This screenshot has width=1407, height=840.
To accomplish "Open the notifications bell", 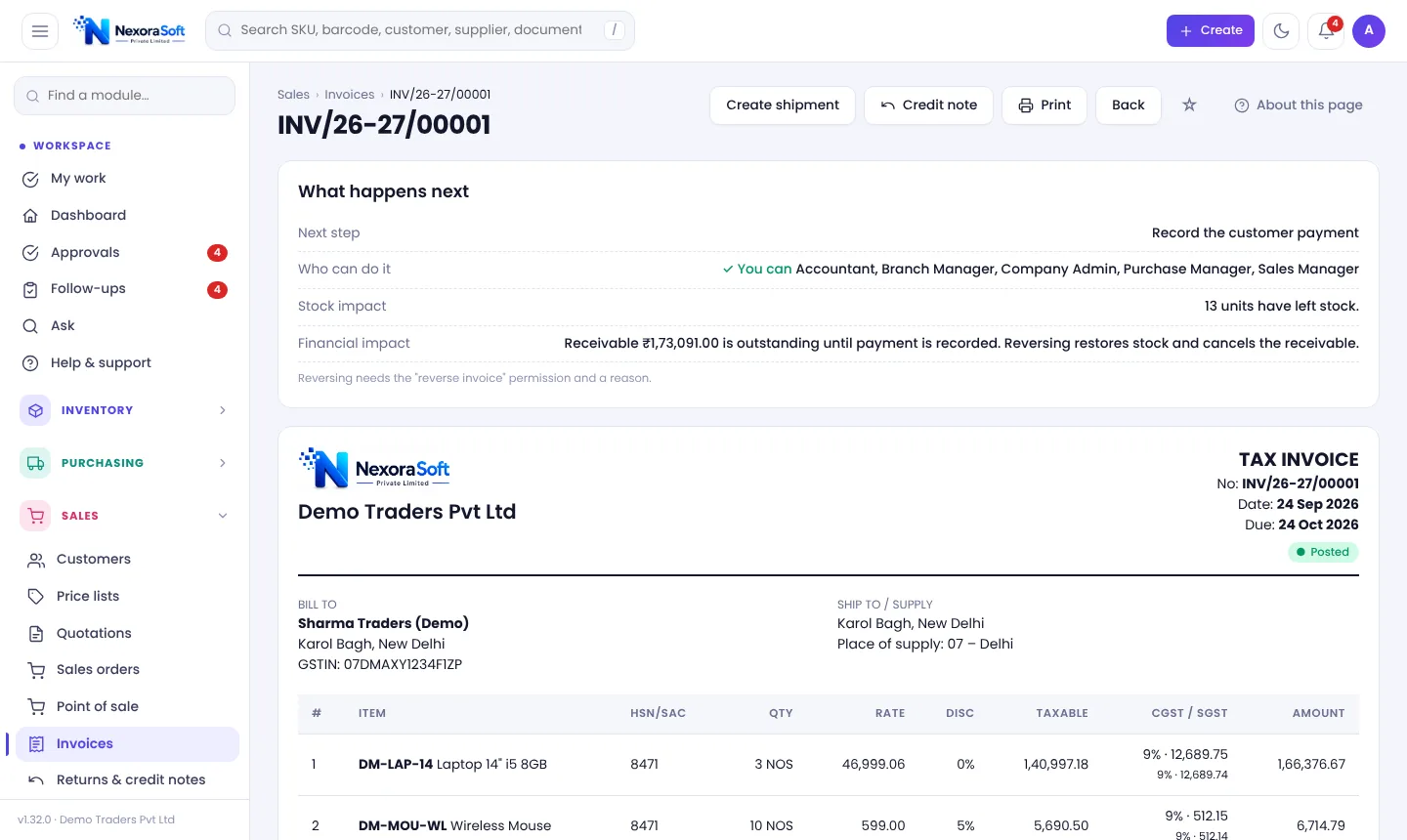I will coord(1326,31).
